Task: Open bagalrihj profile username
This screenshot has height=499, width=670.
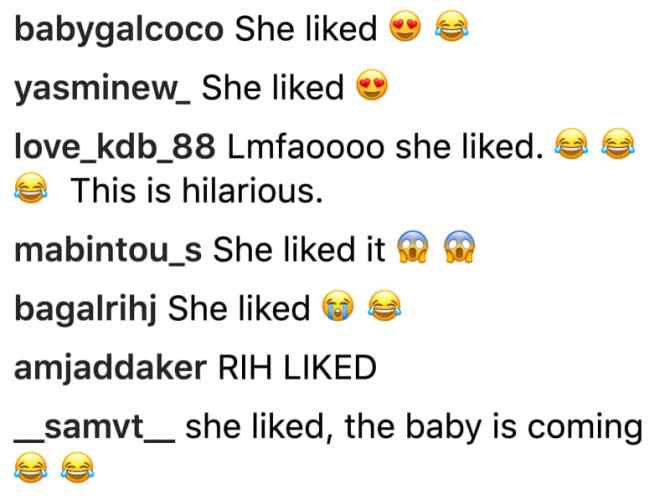Action: [x=85, y=308]
